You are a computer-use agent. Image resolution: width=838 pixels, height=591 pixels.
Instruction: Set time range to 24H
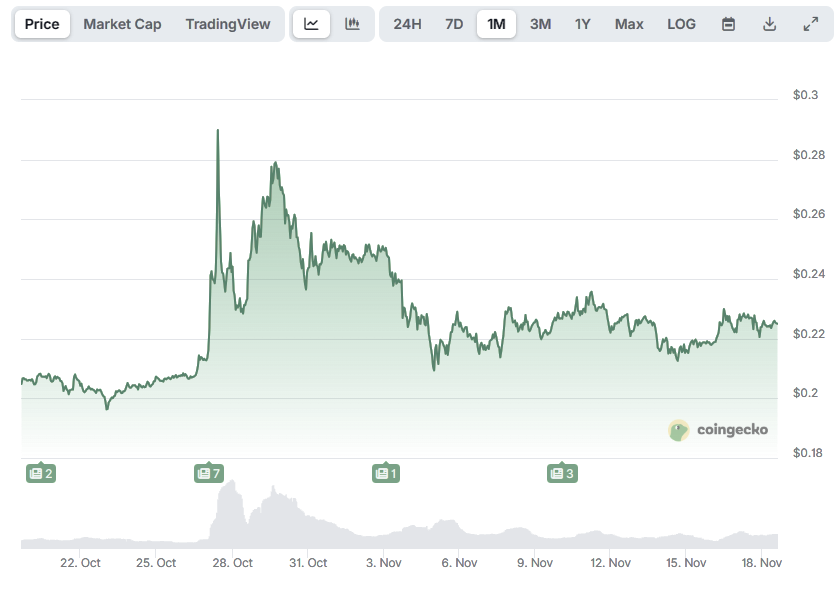[x=407, y=24]
